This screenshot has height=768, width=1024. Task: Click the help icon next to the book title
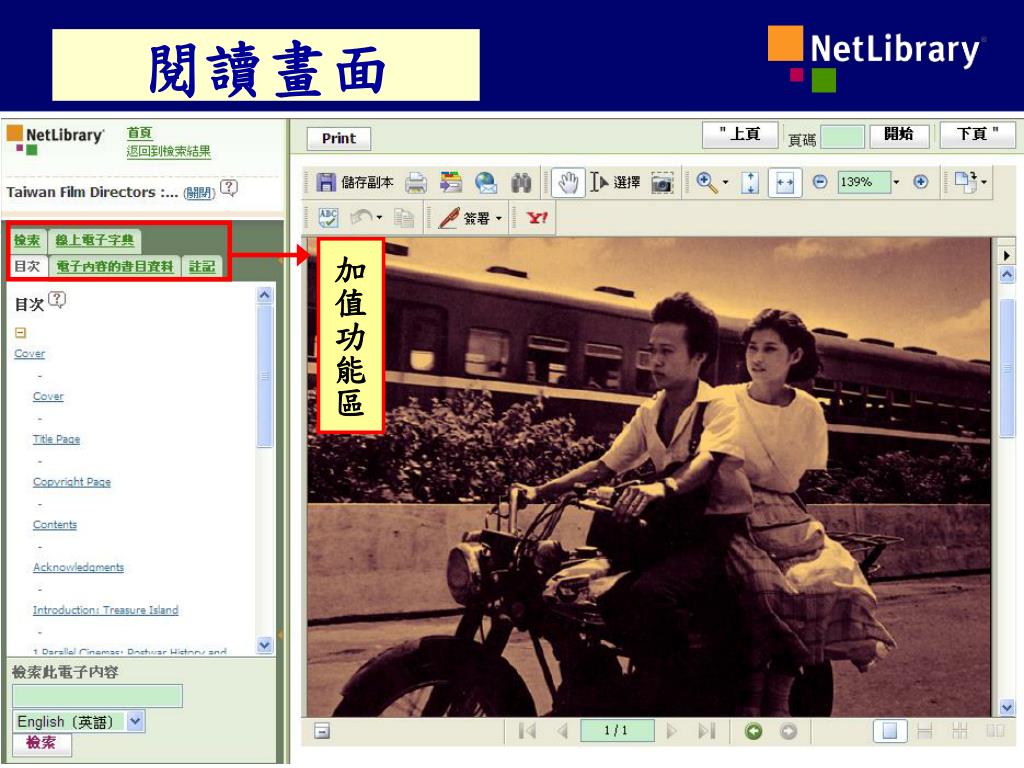pos(229,188)
